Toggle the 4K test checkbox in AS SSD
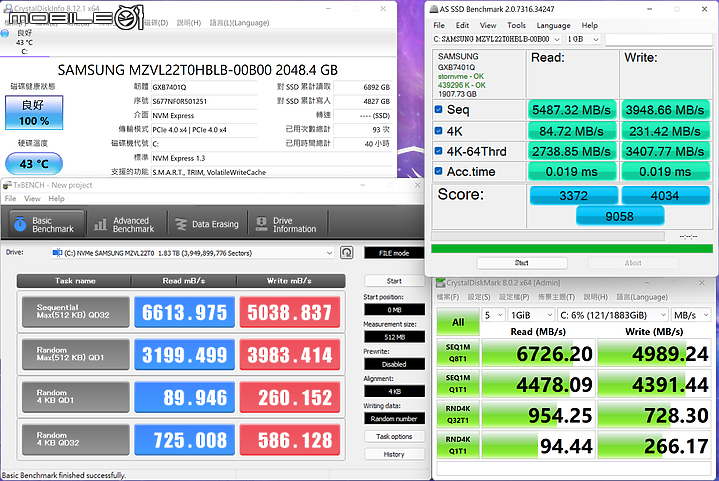Image resolution: width=719 pixels, height=481 pixels. (x=438, y=131)
